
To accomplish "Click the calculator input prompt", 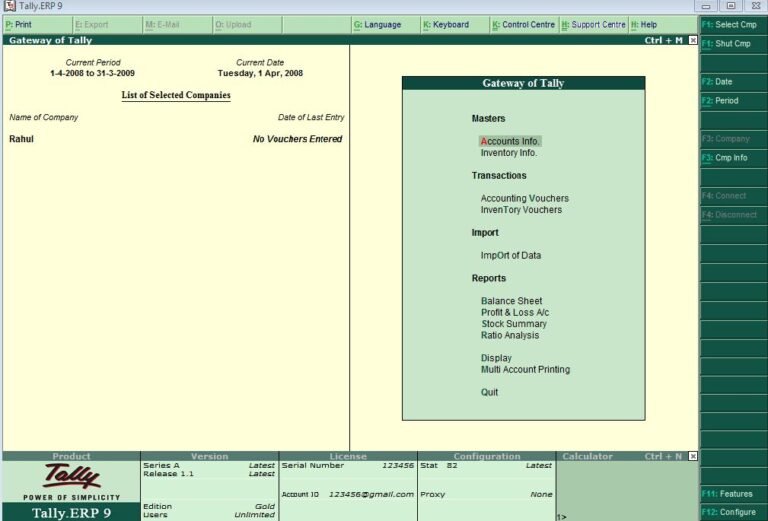I will click(x=561, y=517).
